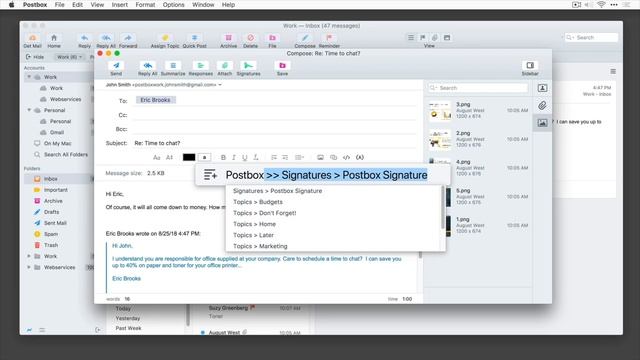The image size is (640, 360).
Task: Collapse the Personal account tree in sidebar
Action: point(29,110)
